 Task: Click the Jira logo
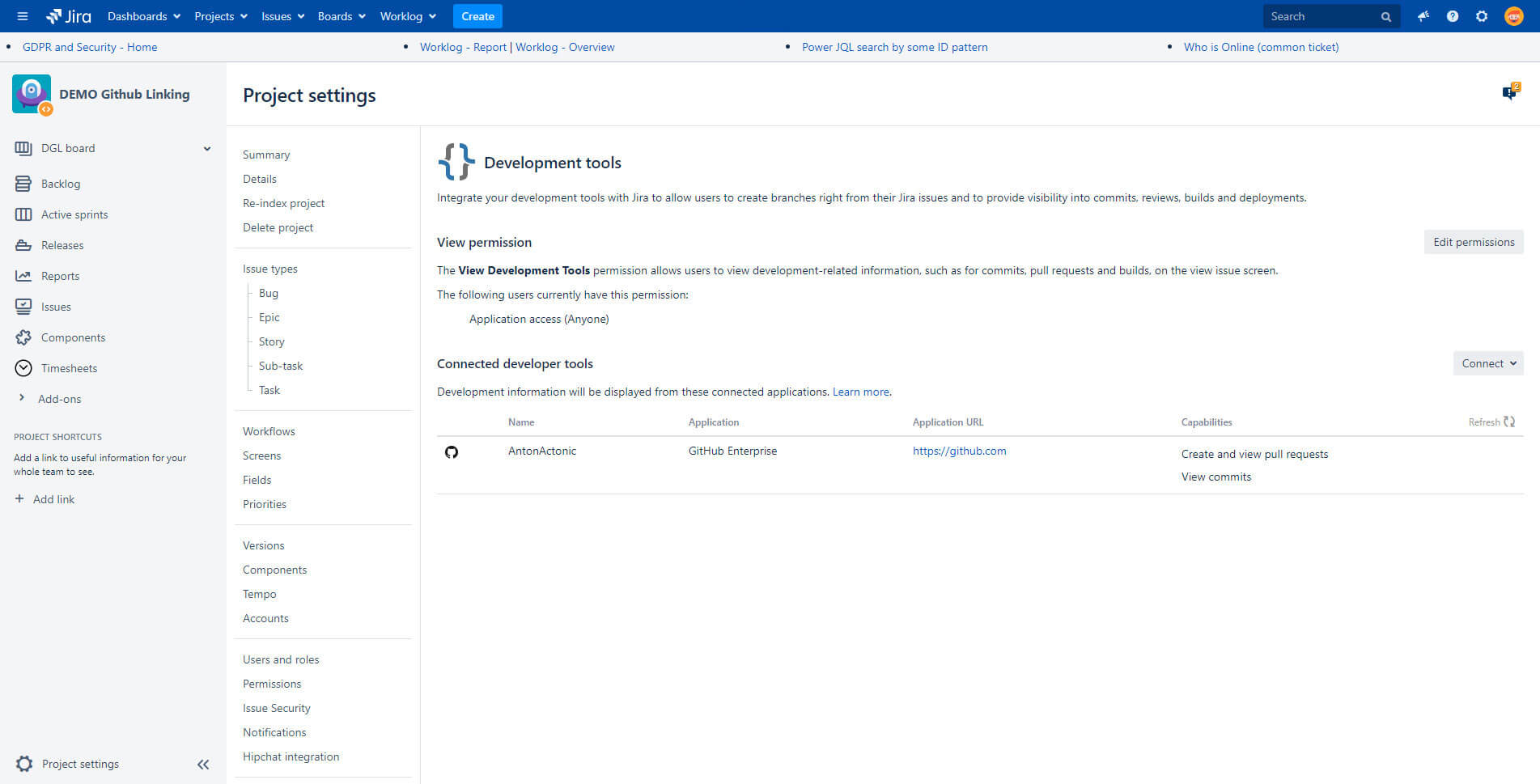(69, 16)
